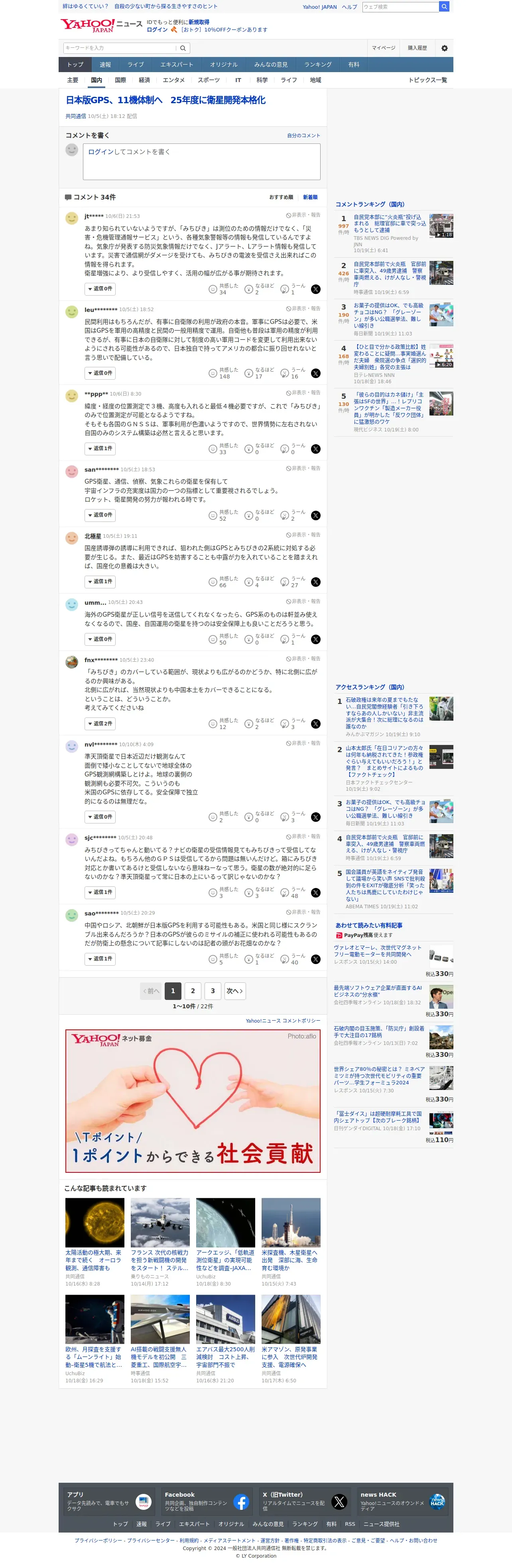The width and height of the screenshot is (512, 1568).
Task: Click 非表示・報告 on nvl******** comment
Action: [x=303, y=743]
